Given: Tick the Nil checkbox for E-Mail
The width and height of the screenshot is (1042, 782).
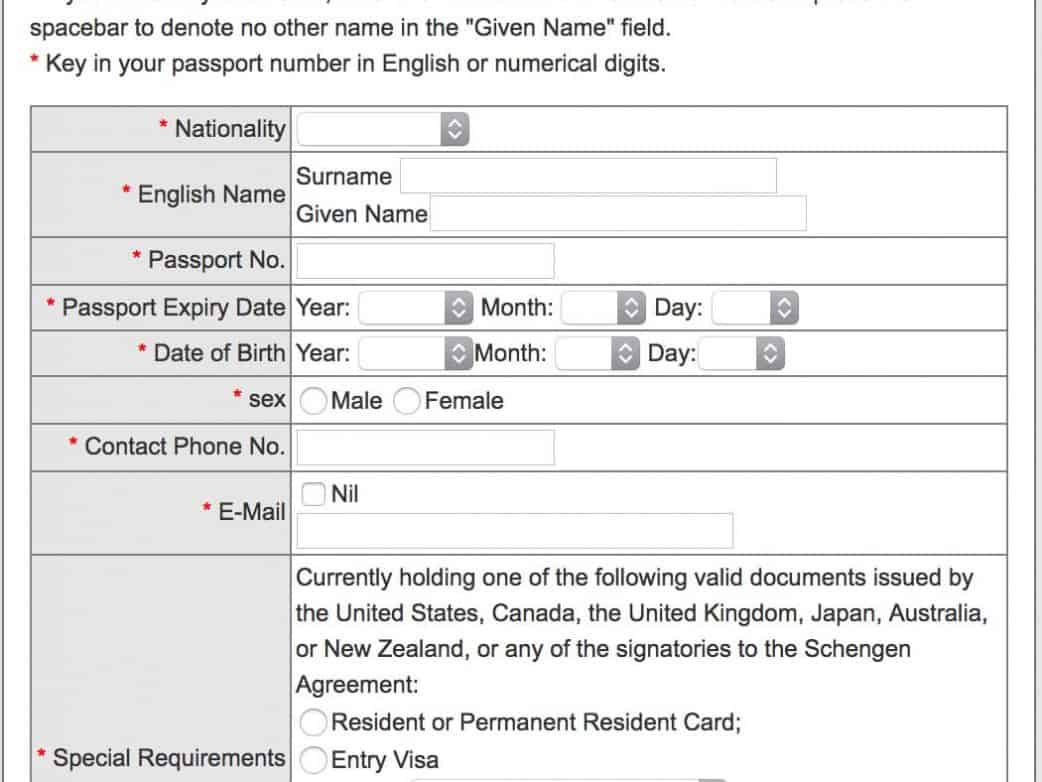Looking at the screenshot, I should (313, 493).
